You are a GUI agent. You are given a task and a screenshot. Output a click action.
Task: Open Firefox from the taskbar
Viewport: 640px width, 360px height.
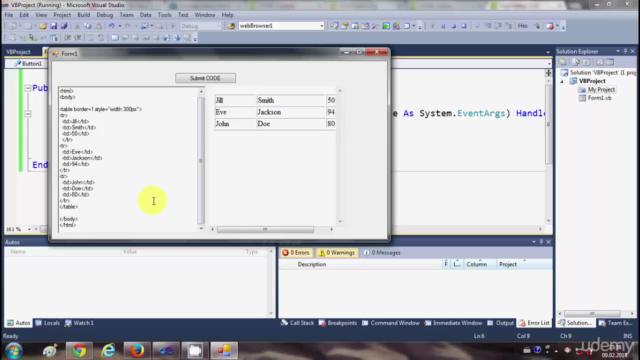click(137, 351)
